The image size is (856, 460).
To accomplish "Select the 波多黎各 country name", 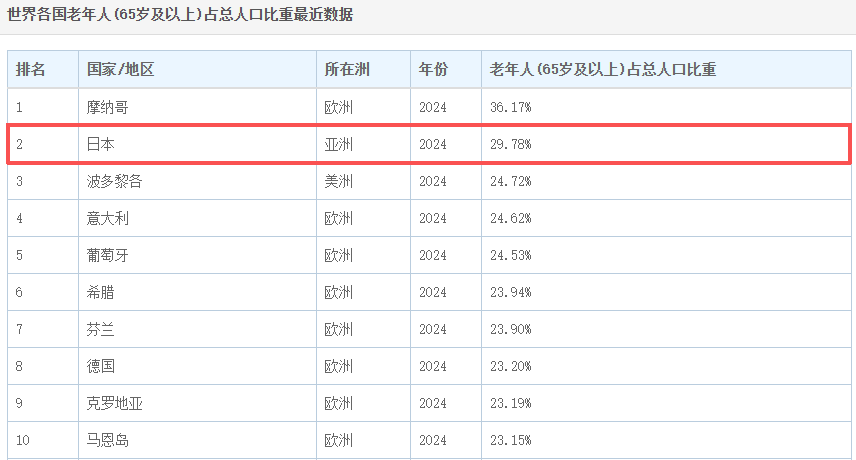I will [115, 181].
